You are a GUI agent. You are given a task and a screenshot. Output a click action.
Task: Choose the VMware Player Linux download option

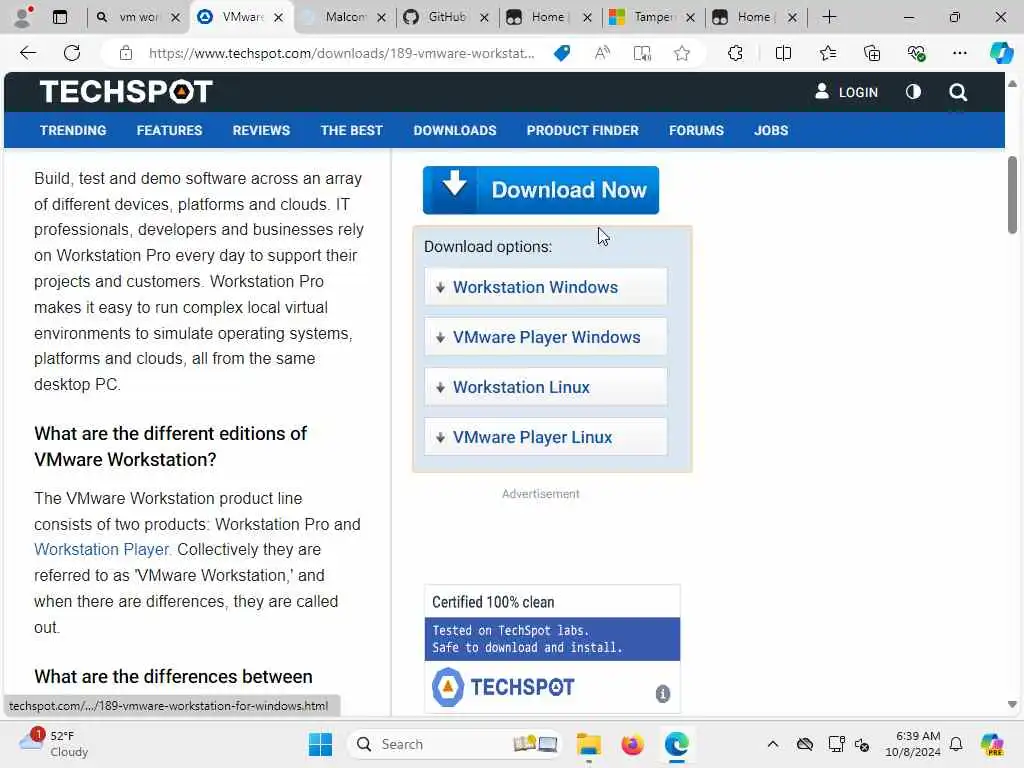coord(546,437)
